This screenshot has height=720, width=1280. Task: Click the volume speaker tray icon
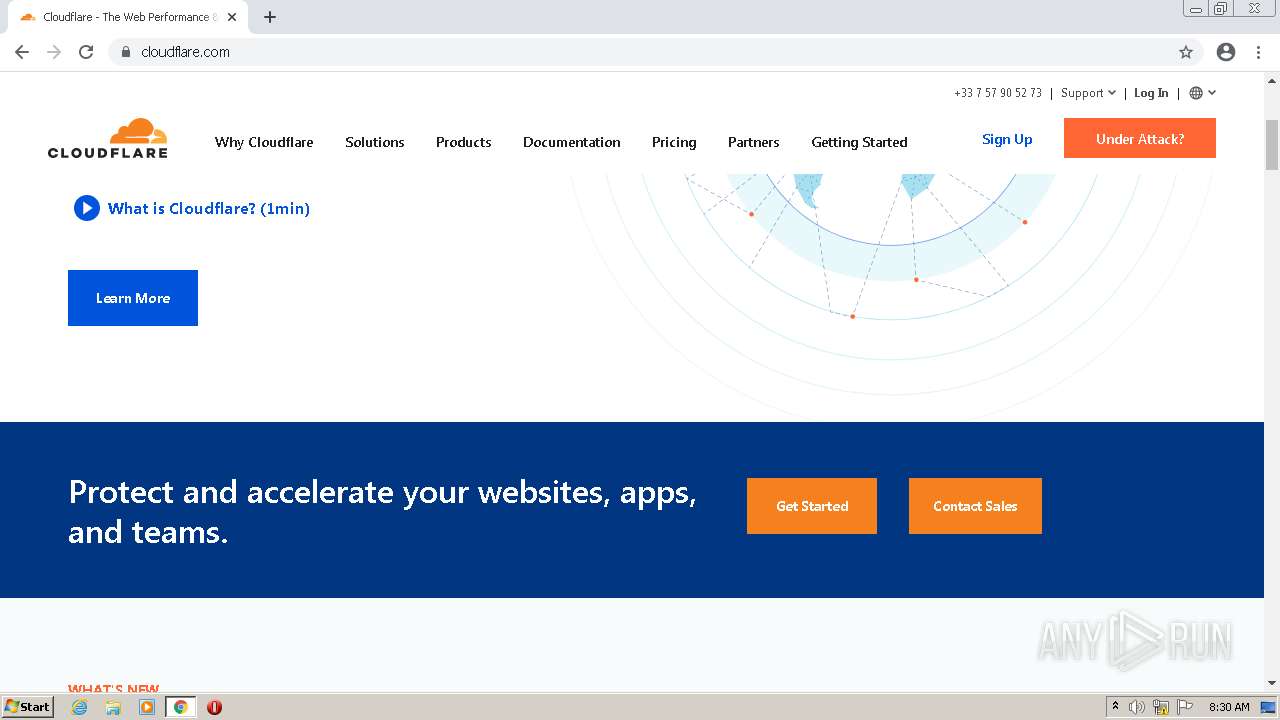pyautogui.click(x=1137, y=707)
